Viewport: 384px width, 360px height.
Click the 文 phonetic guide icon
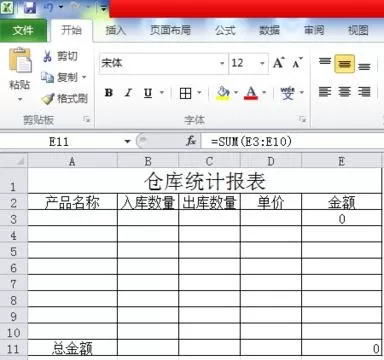coord(287,93)
